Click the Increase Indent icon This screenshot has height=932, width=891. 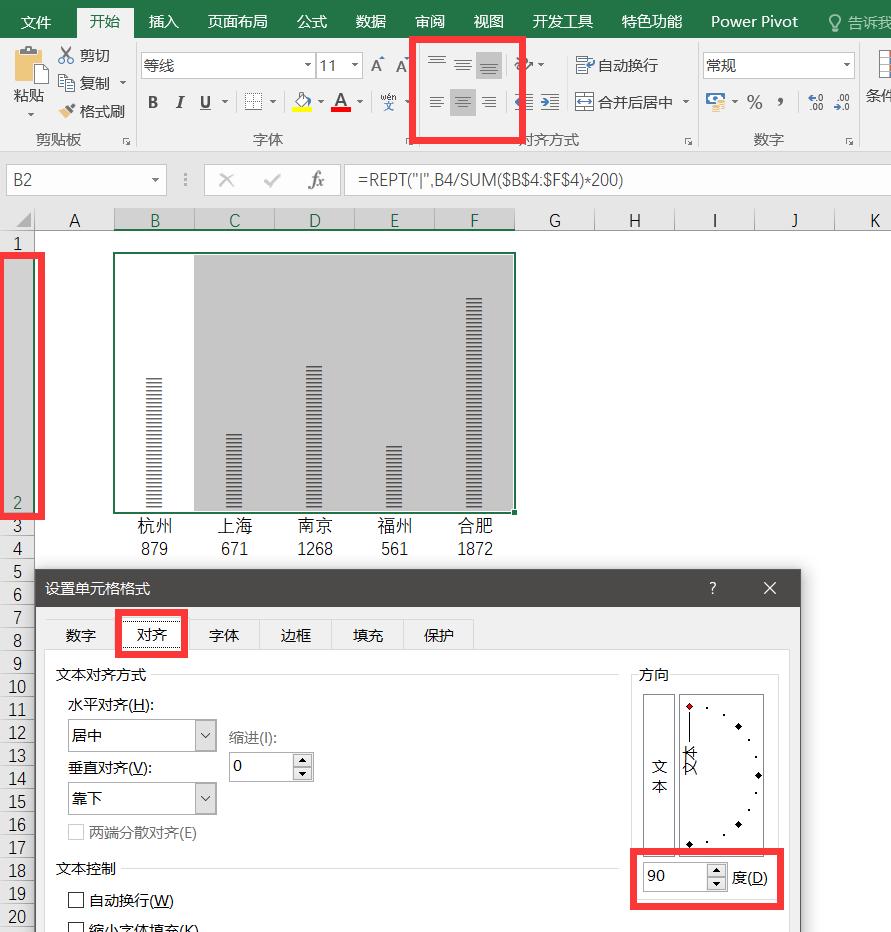(549, 101)
